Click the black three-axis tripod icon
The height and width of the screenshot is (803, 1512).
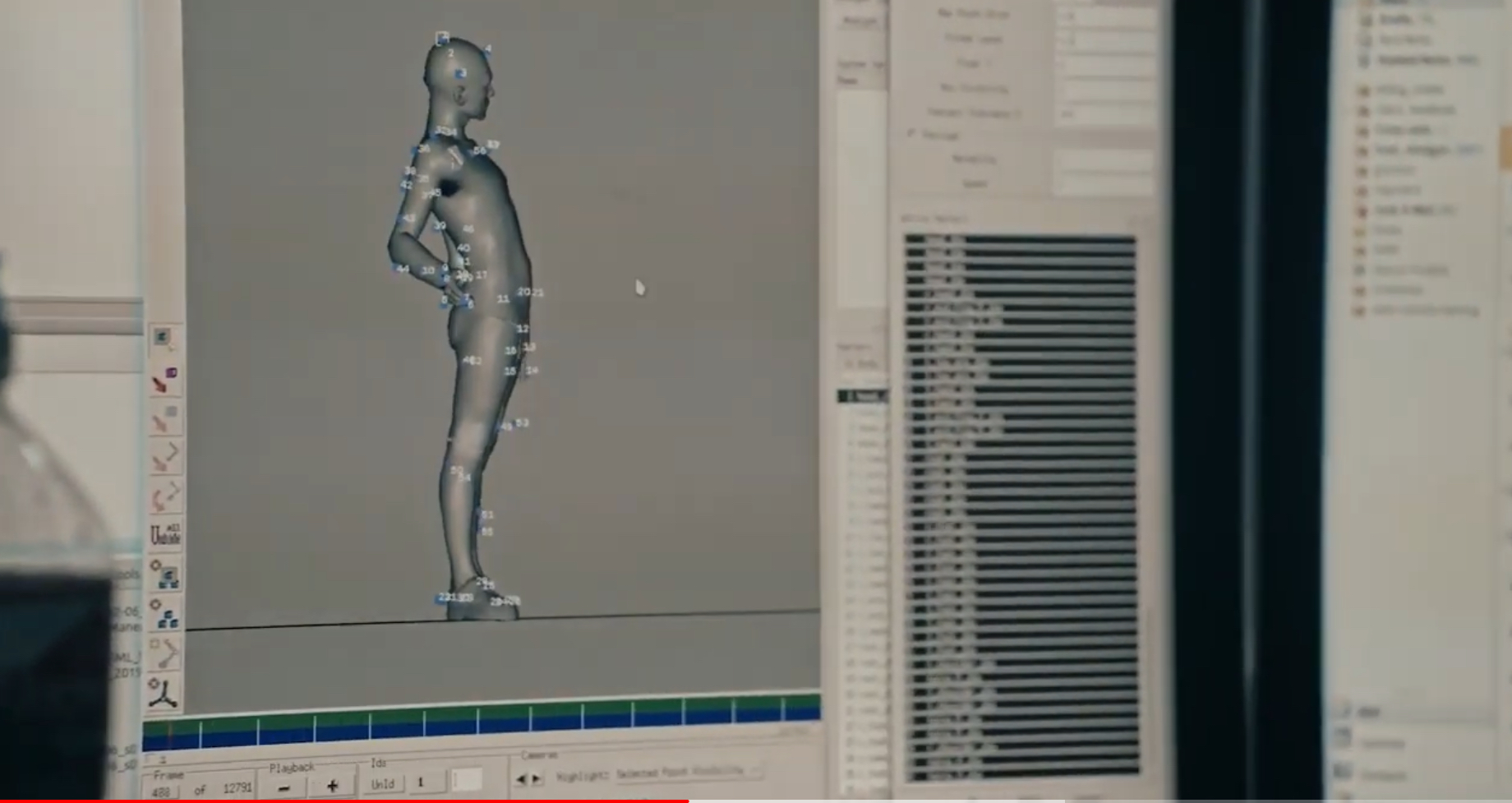[164, 692]
